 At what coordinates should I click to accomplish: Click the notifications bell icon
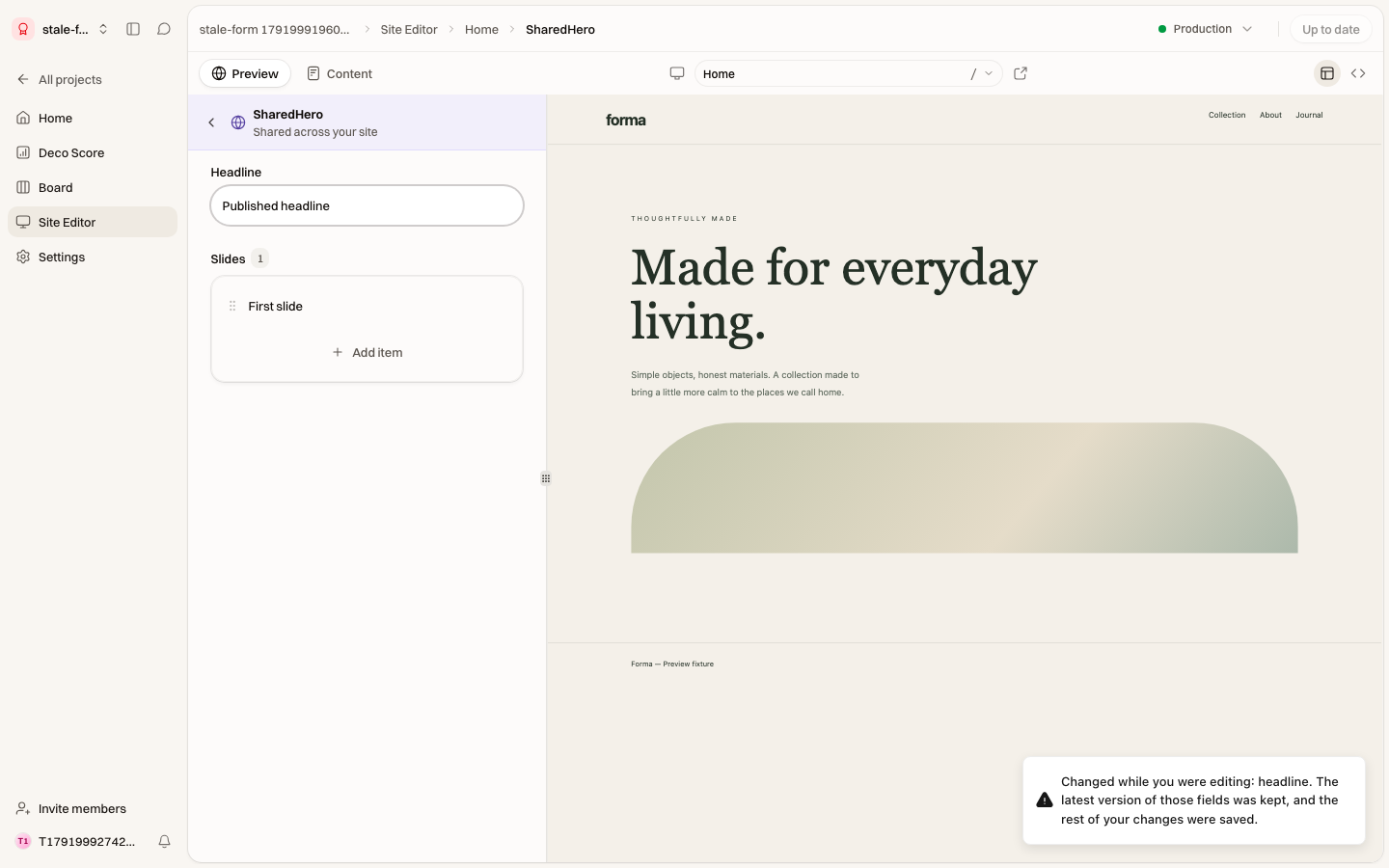pos(164,841)
